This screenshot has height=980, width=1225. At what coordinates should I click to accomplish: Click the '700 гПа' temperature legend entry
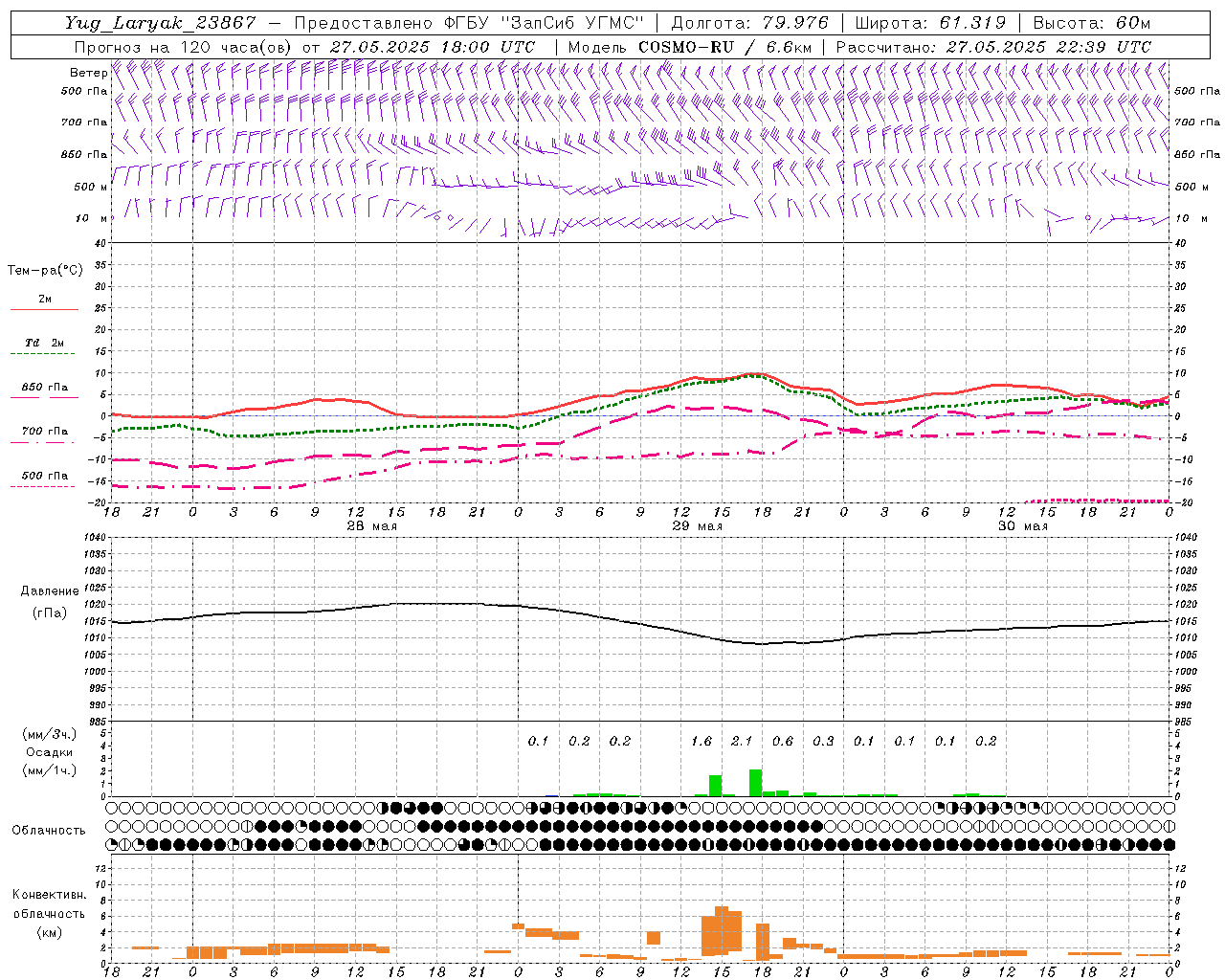tap(44, 432)
